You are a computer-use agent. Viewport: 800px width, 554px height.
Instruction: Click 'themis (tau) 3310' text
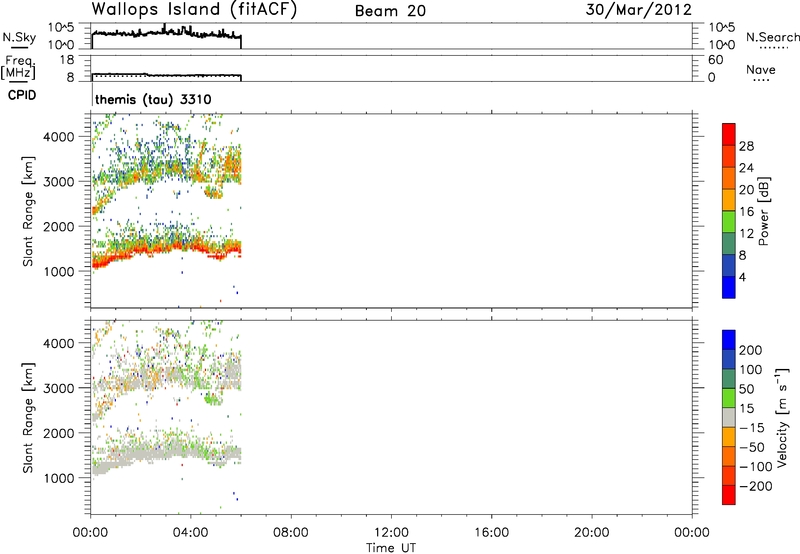pyautogui.click(x=153, y=99)
